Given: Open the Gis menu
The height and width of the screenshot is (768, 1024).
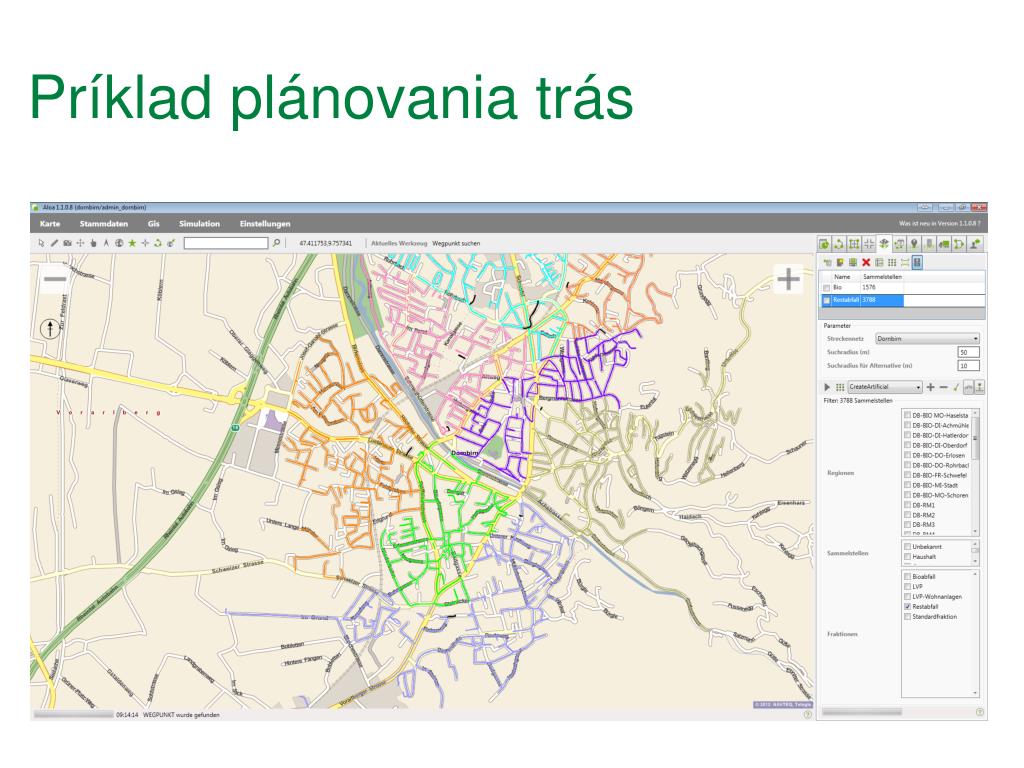Looking at the screenshot, I should pyautogui.click(x=153, y=223).
